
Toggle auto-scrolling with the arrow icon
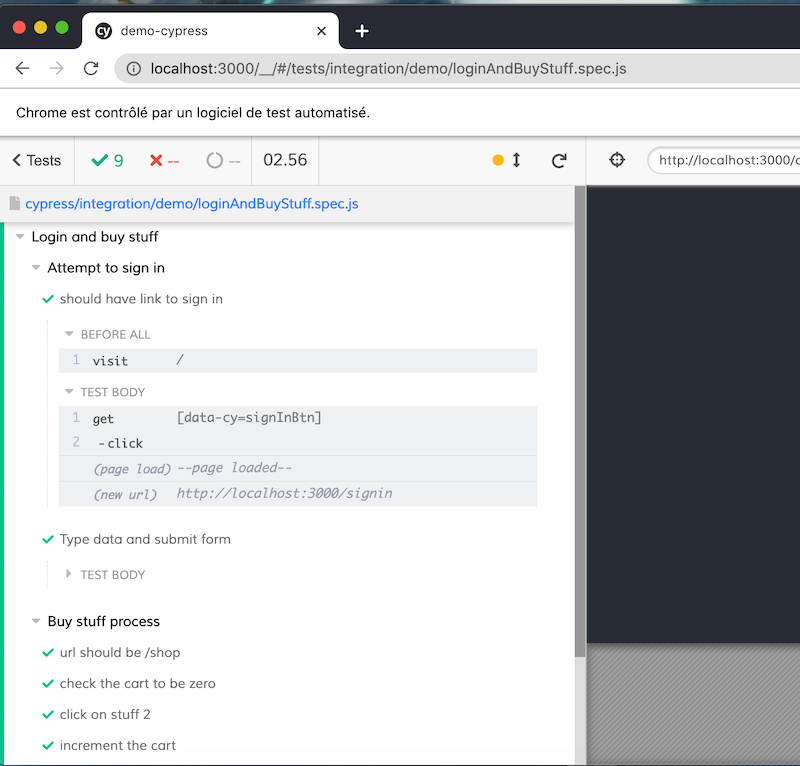[x=516, y=160]
